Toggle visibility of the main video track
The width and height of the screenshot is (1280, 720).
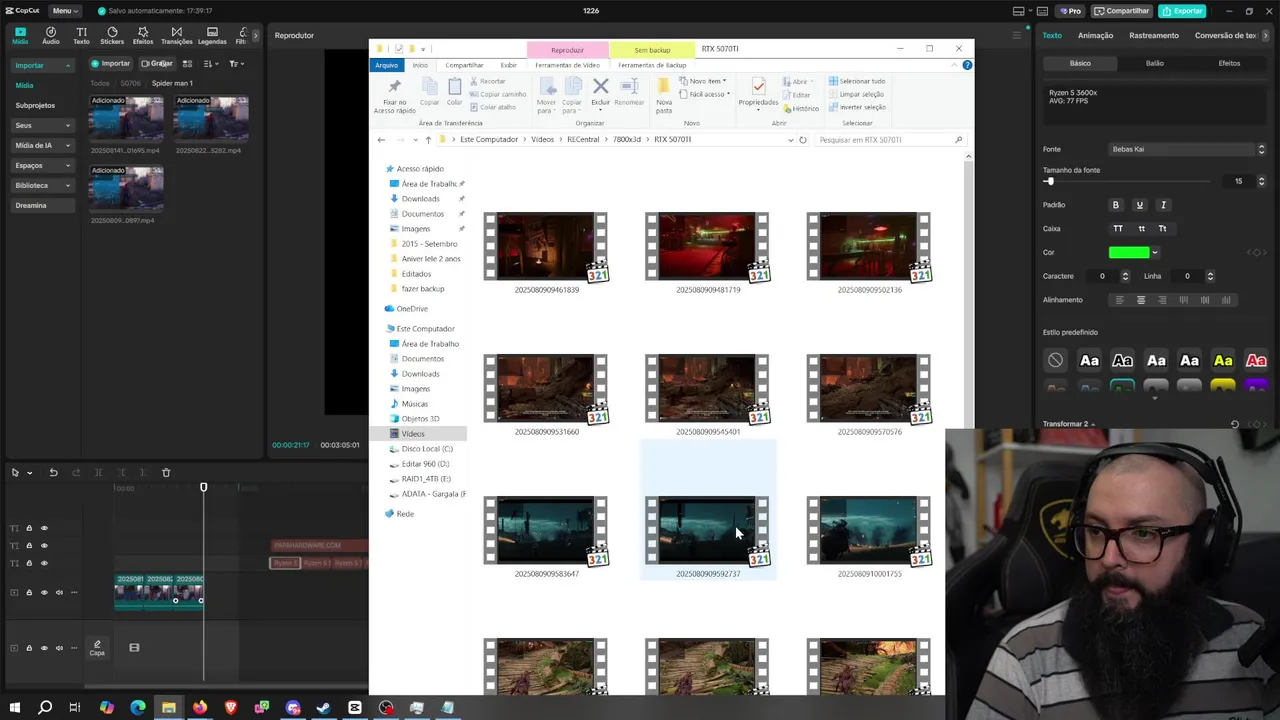[44, 593]
